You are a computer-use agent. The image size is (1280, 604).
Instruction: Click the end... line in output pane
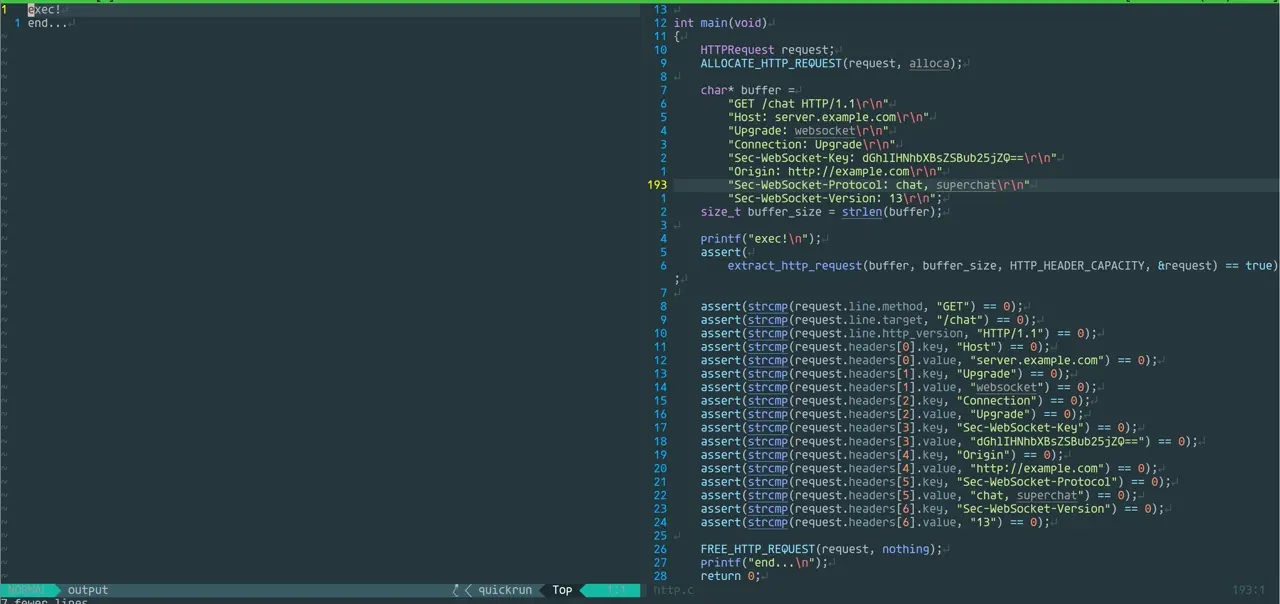(x=47, y=23)
